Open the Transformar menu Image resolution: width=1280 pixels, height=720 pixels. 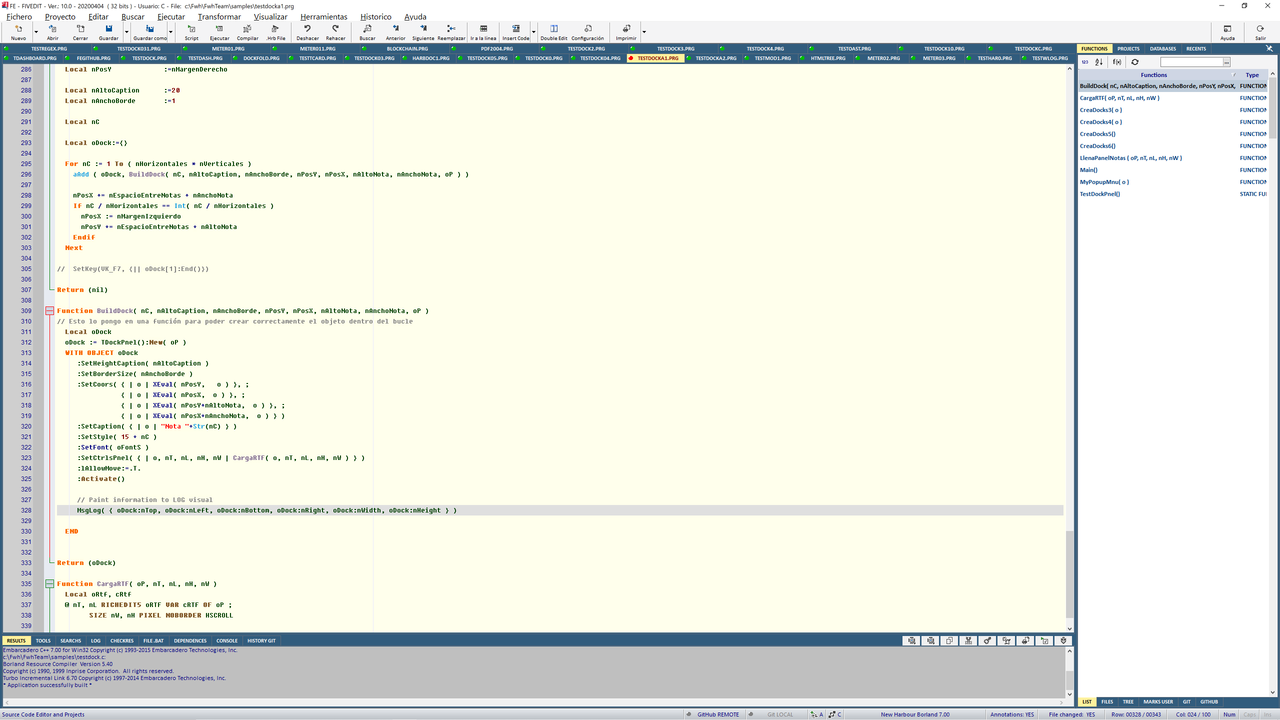click(x=219, y=17)
